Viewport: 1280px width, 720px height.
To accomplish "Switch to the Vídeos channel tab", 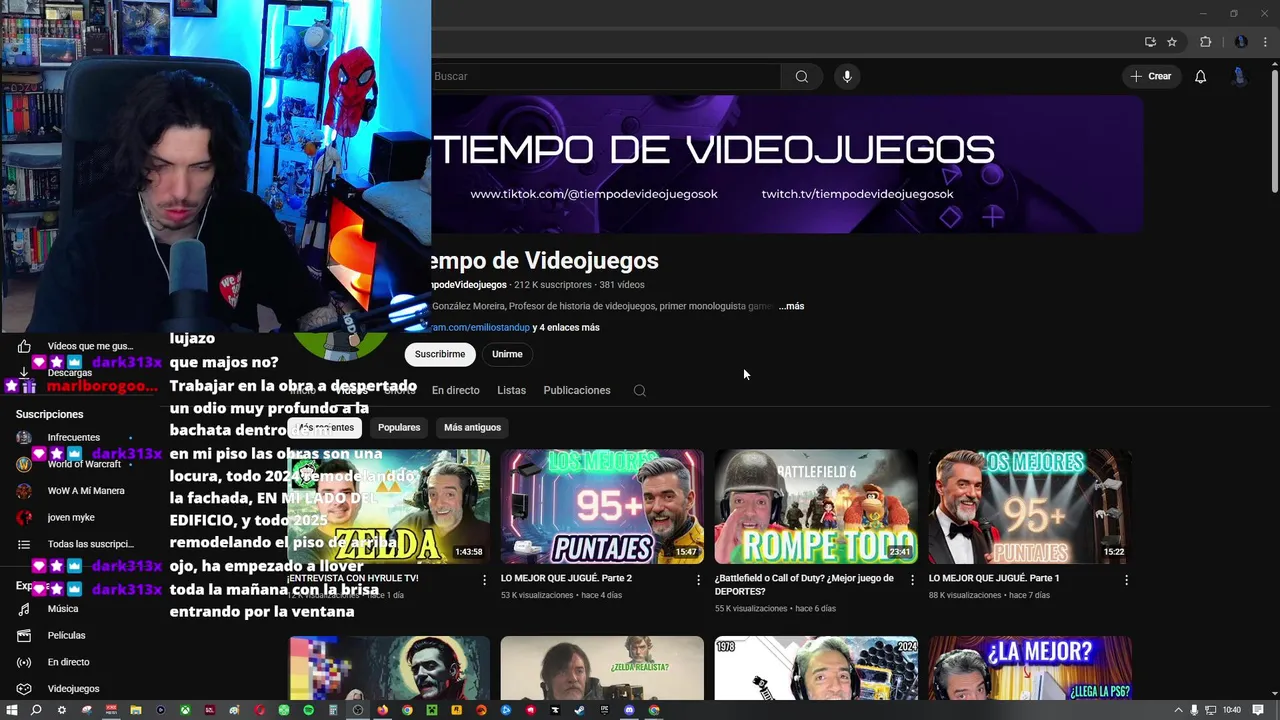I will (x=352, y=390).
